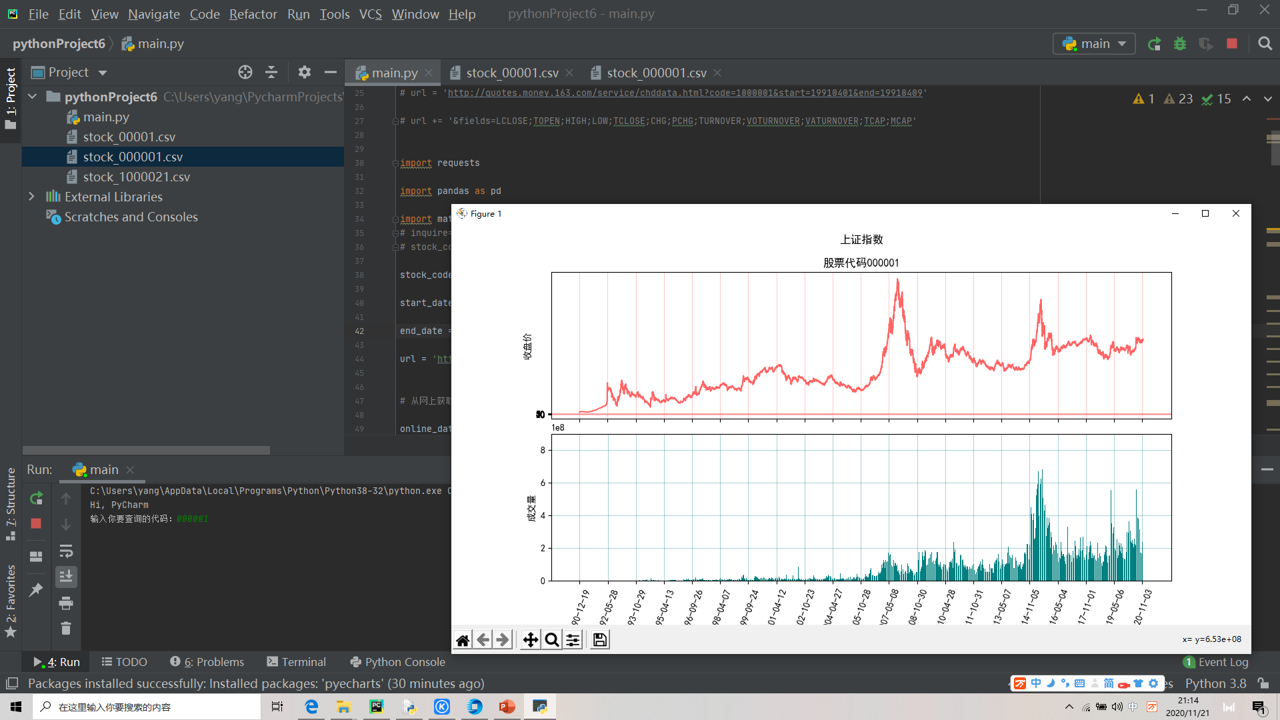Rerun main using the green rerun icon
Image resolution: width=1280 pixels, height=720 pixels.
coord(36,498)
